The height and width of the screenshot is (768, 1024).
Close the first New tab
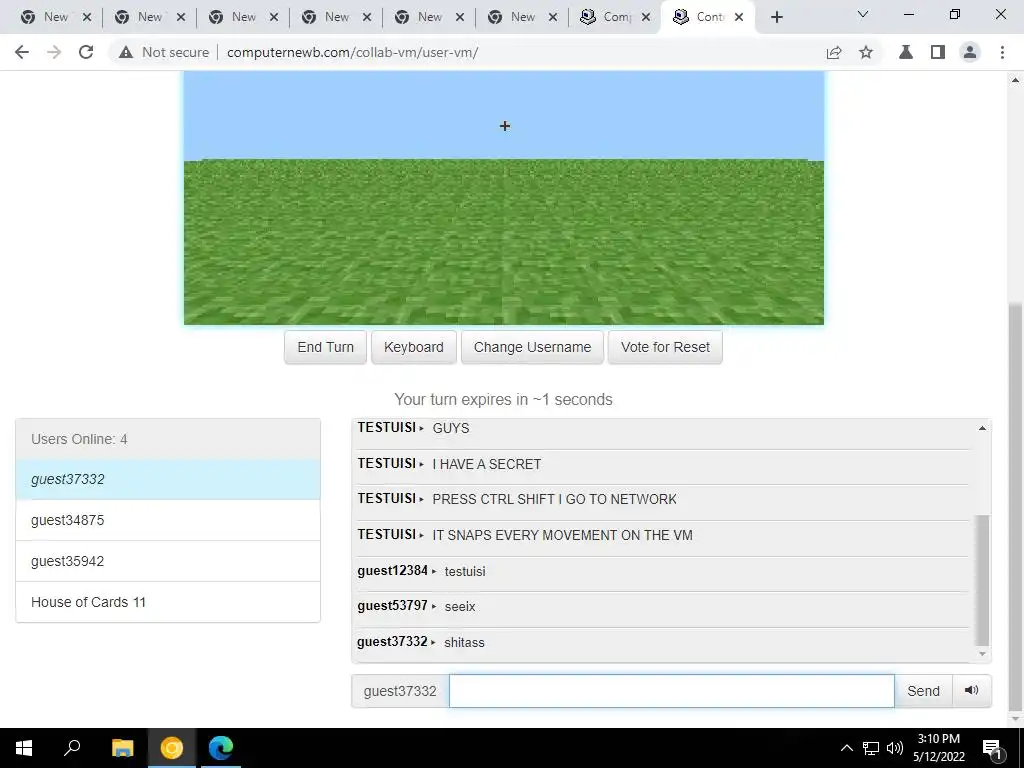pos(87,18)
